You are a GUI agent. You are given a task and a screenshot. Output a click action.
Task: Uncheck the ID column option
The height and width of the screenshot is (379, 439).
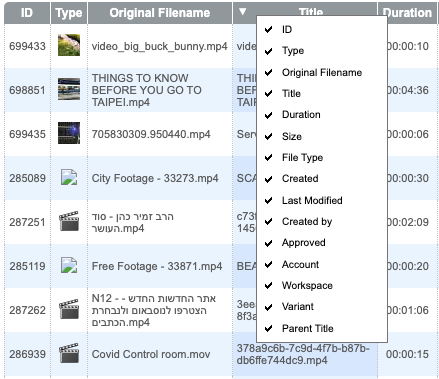322,30
